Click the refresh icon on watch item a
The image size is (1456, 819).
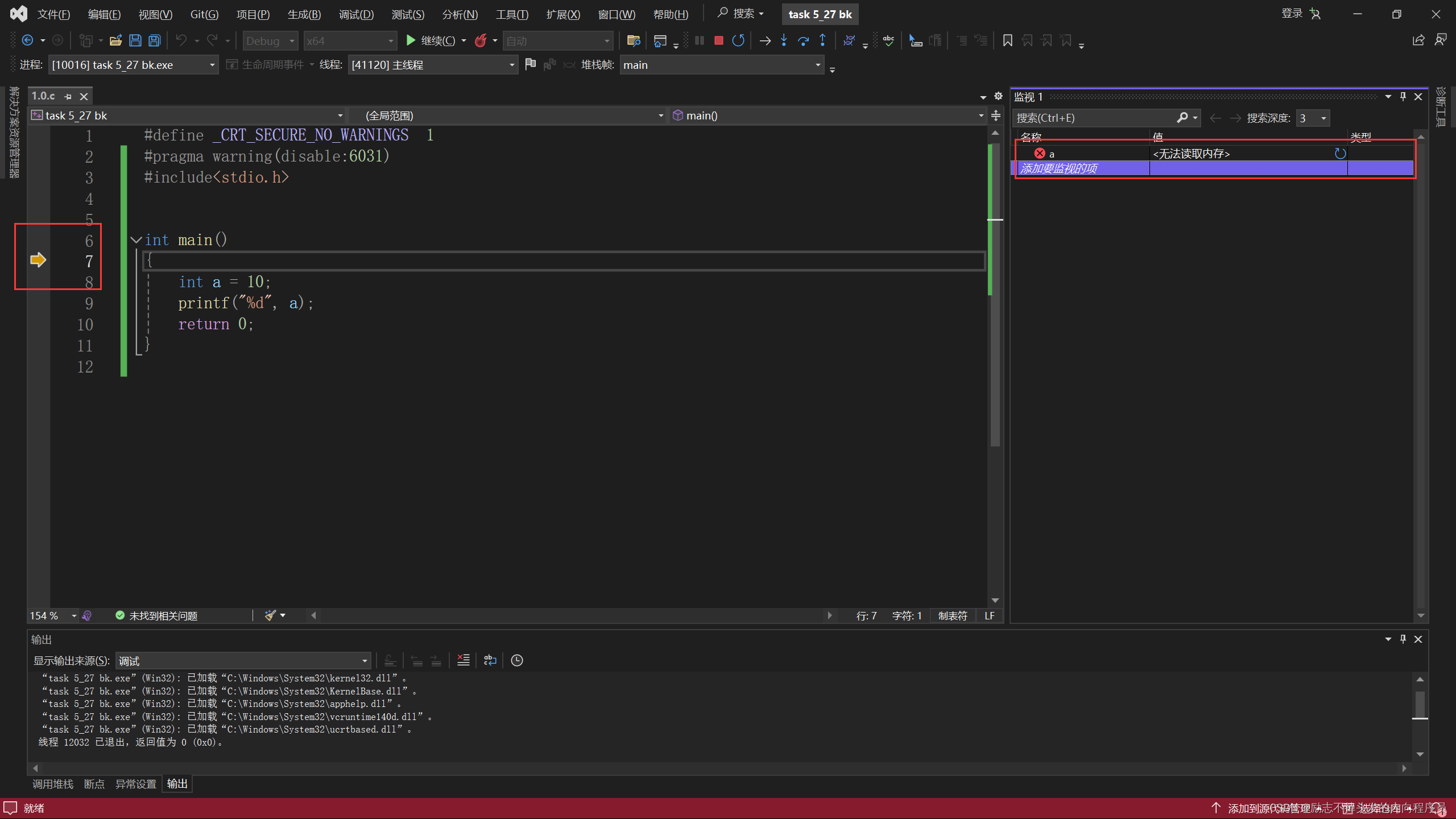(1340, 154)
